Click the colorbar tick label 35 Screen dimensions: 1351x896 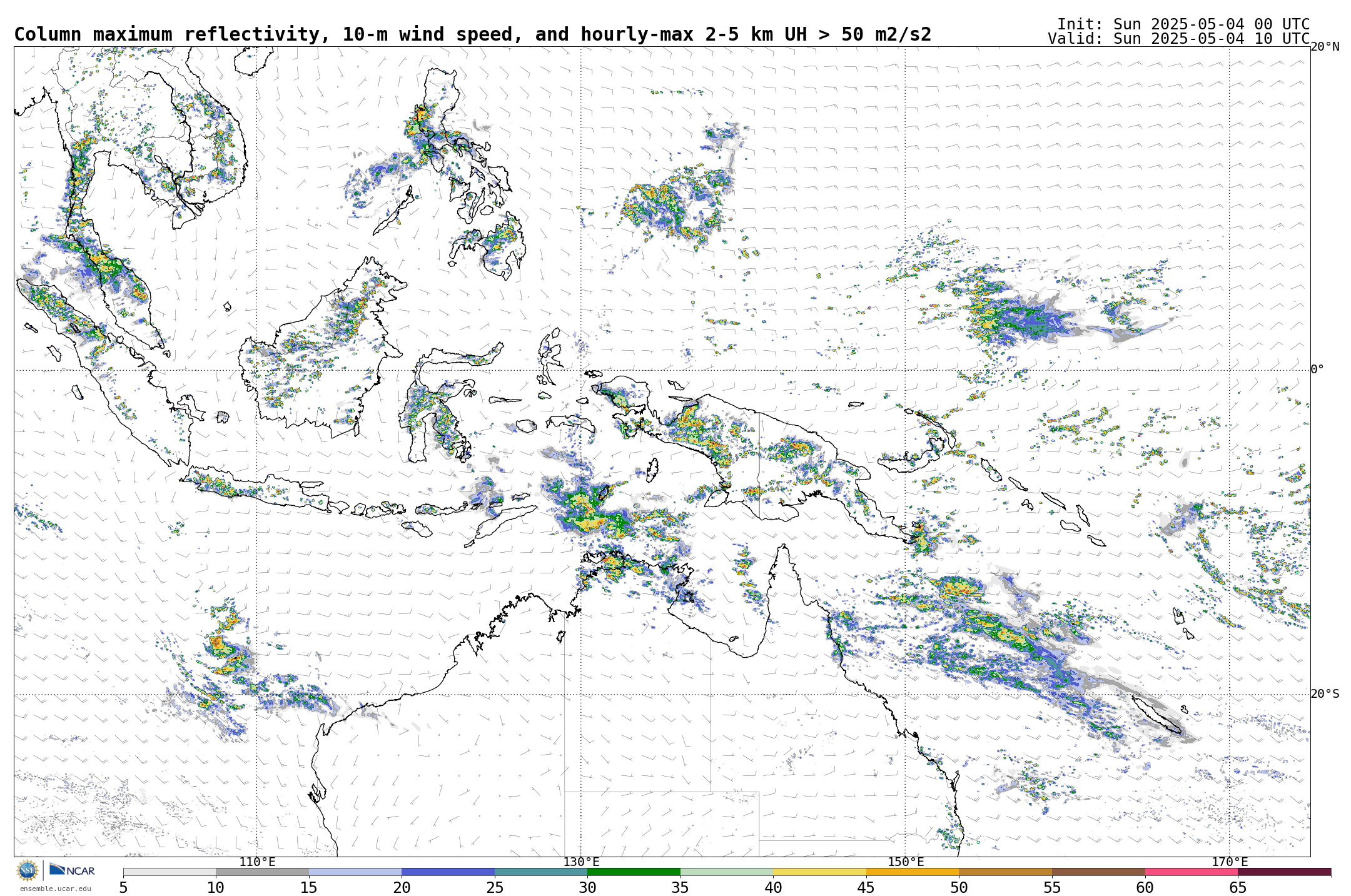(x=681, y=887)
